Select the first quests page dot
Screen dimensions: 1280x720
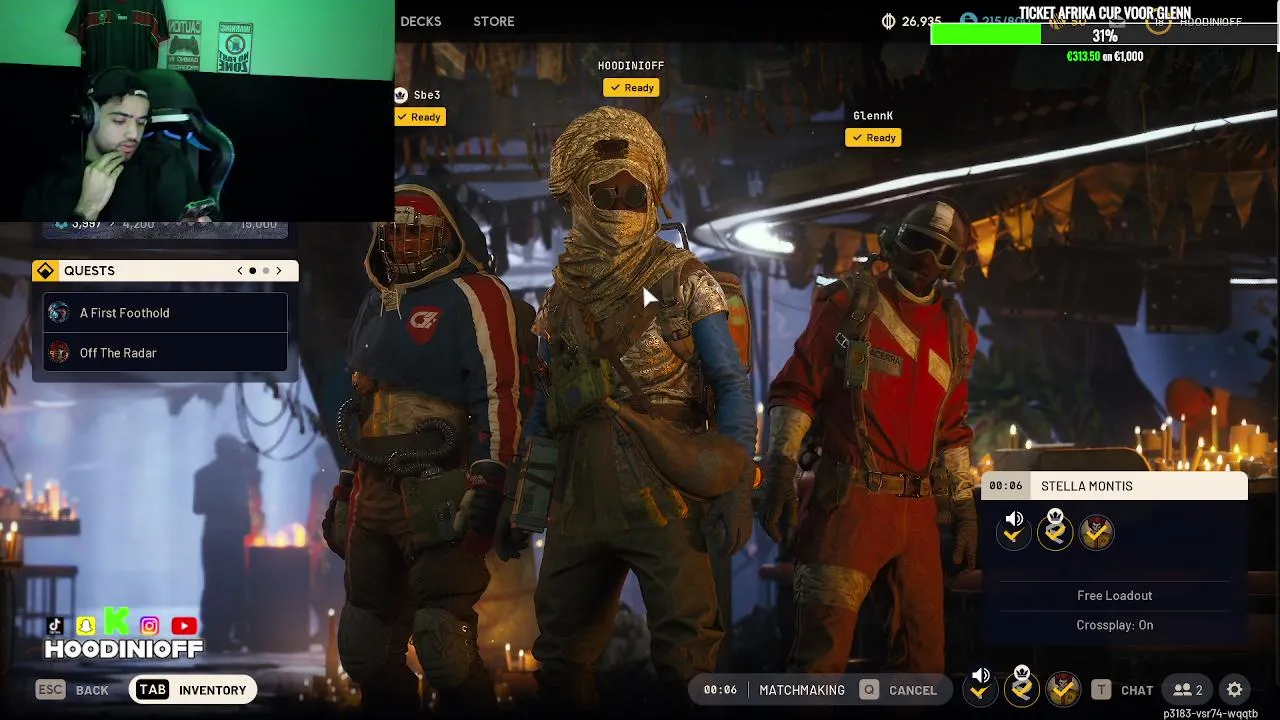coord(253,271)
